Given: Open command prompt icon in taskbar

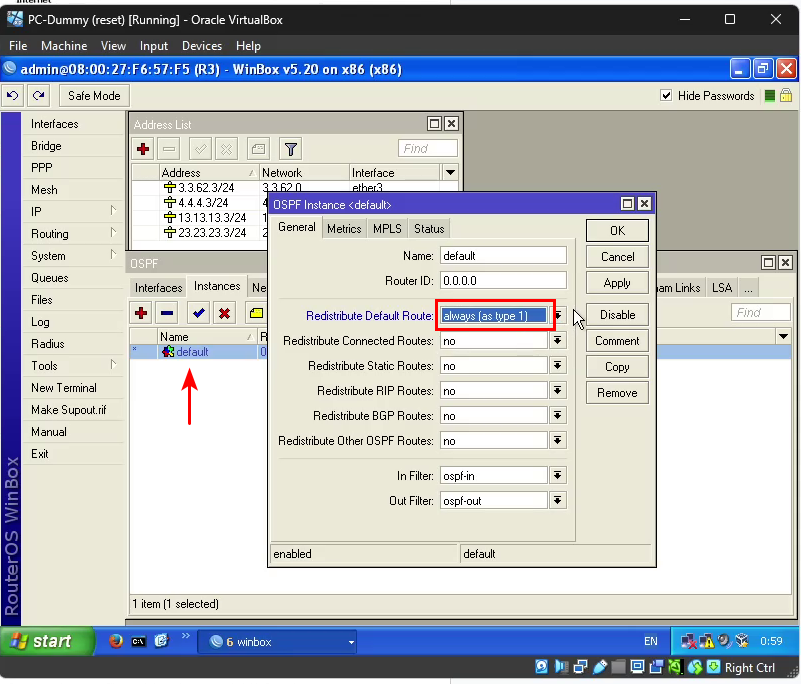Looking at the screenshot, I should 138,641.
